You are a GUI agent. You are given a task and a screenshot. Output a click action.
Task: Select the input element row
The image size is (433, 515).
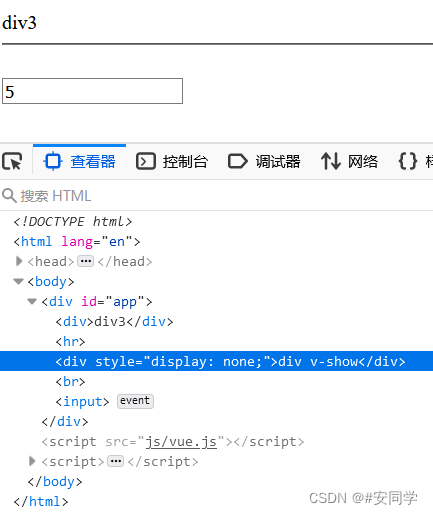pyautogui.click(x=82, y=401)
